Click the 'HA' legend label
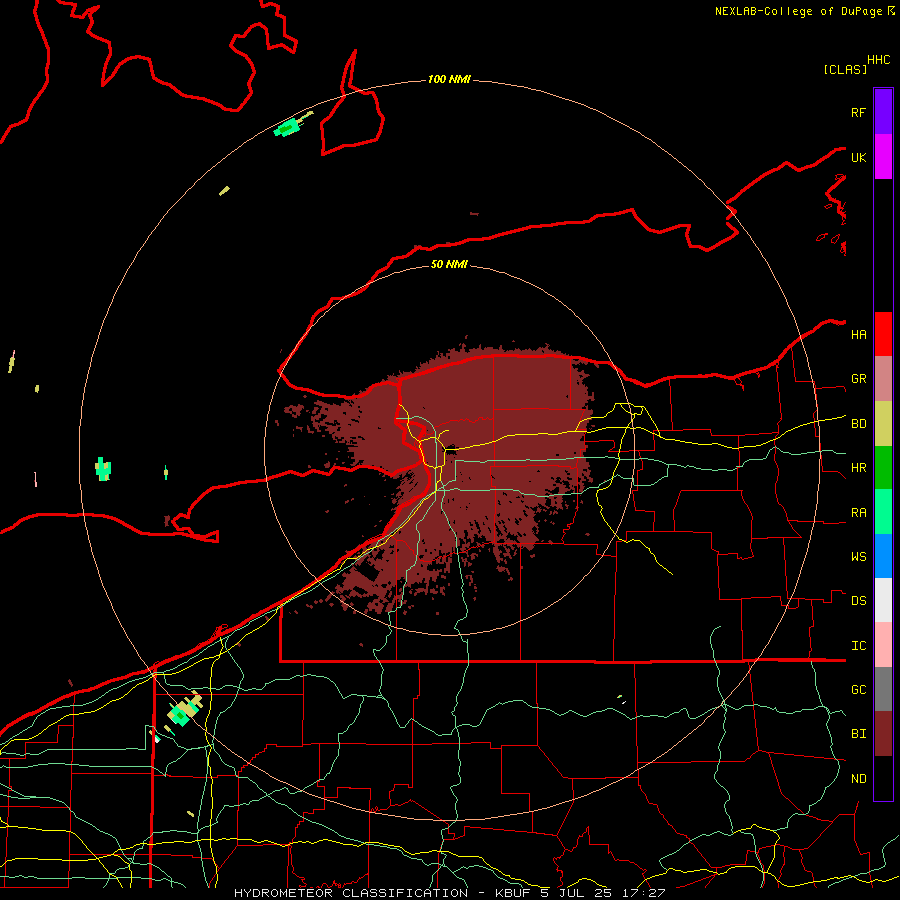Viewport: 900px width, 900px height. pyautogui.click(x=858, y=335)
